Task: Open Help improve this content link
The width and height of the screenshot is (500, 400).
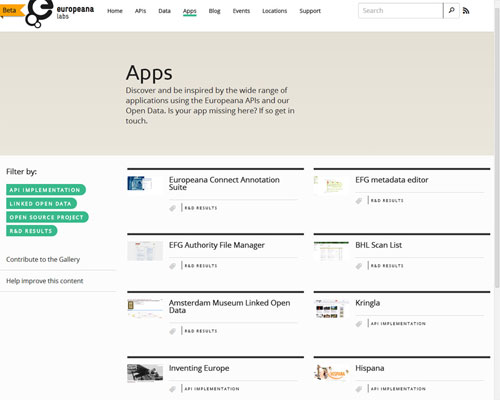Action: point(45,281)
